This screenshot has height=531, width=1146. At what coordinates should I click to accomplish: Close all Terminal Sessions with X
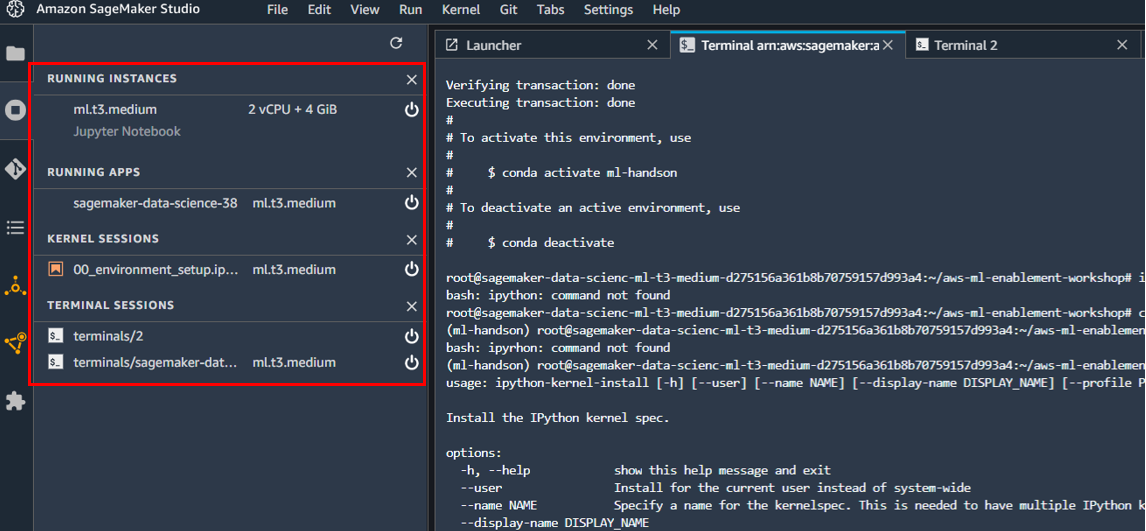pyautogui.click(x=411, y=305)
